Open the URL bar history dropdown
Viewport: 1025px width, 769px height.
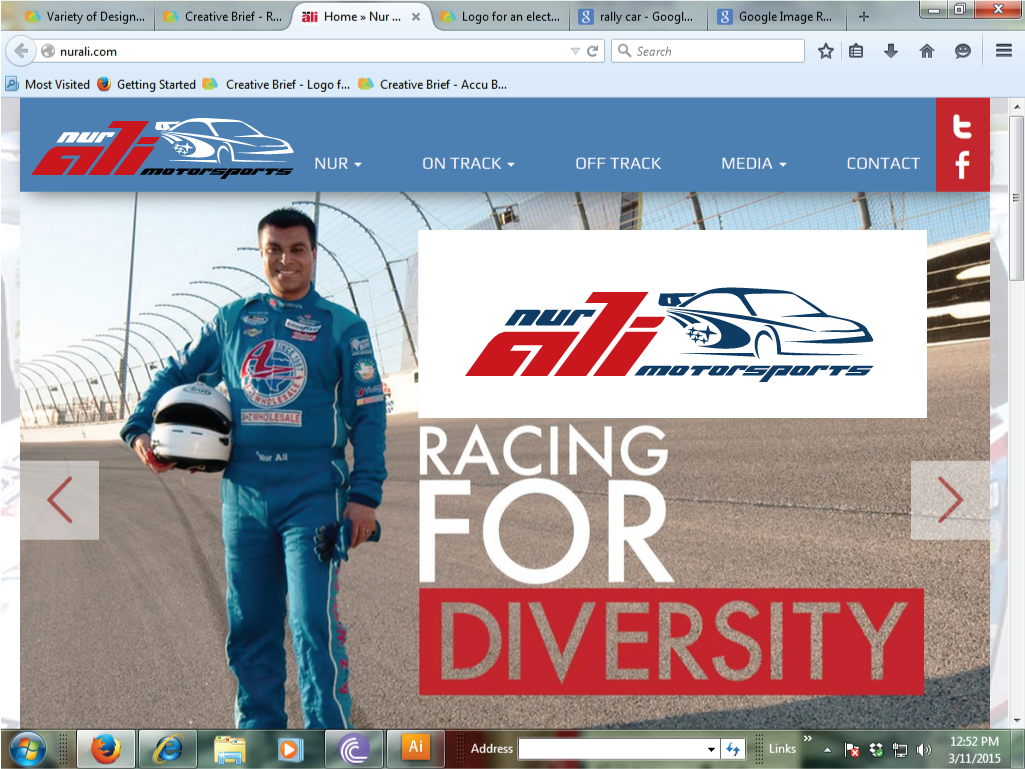(574, 51)
